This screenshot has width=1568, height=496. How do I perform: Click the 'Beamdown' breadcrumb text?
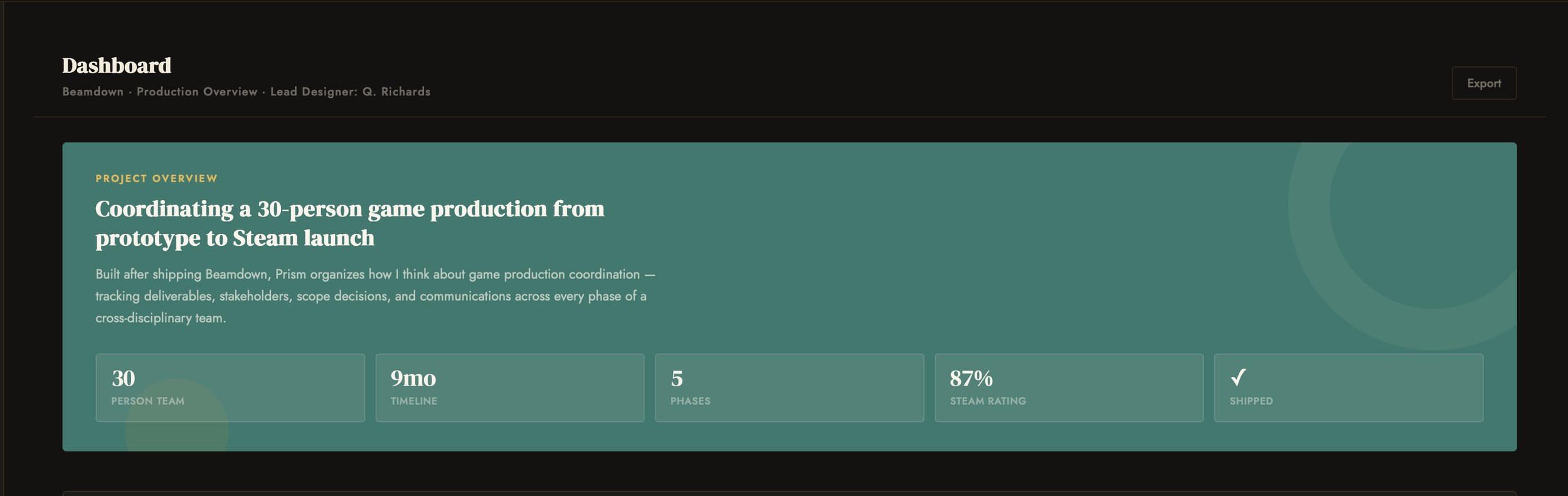[x=93, y=92]
